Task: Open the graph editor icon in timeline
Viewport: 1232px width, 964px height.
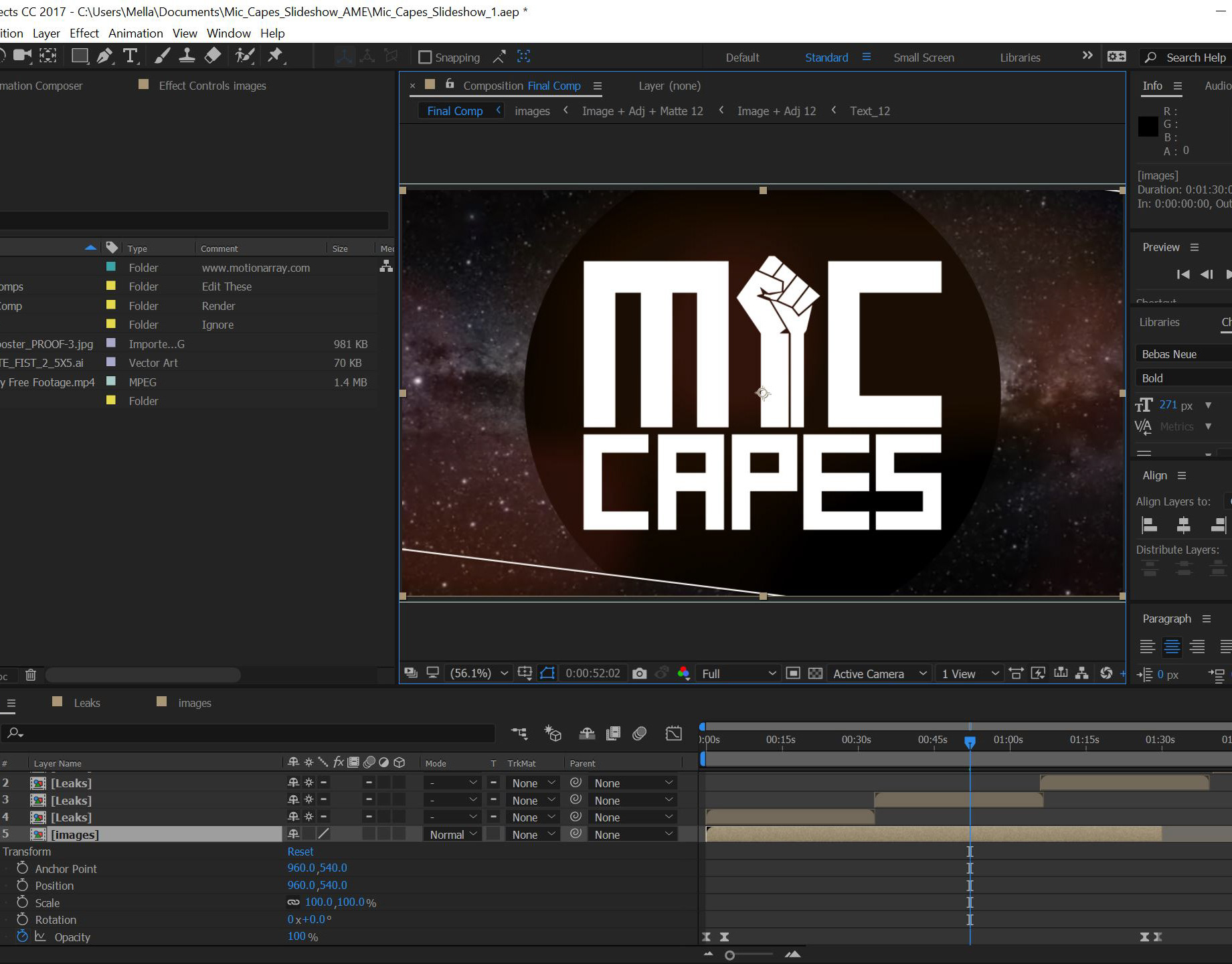Action: pos(674,734)
